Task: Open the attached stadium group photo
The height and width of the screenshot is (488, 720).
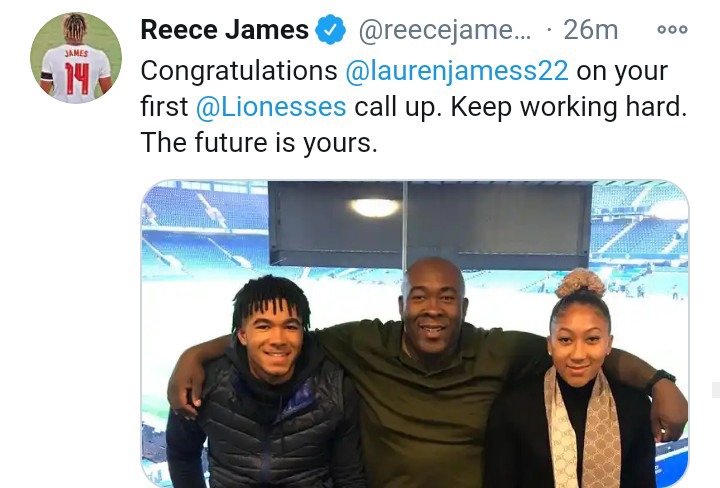Action: coord(415,334)
